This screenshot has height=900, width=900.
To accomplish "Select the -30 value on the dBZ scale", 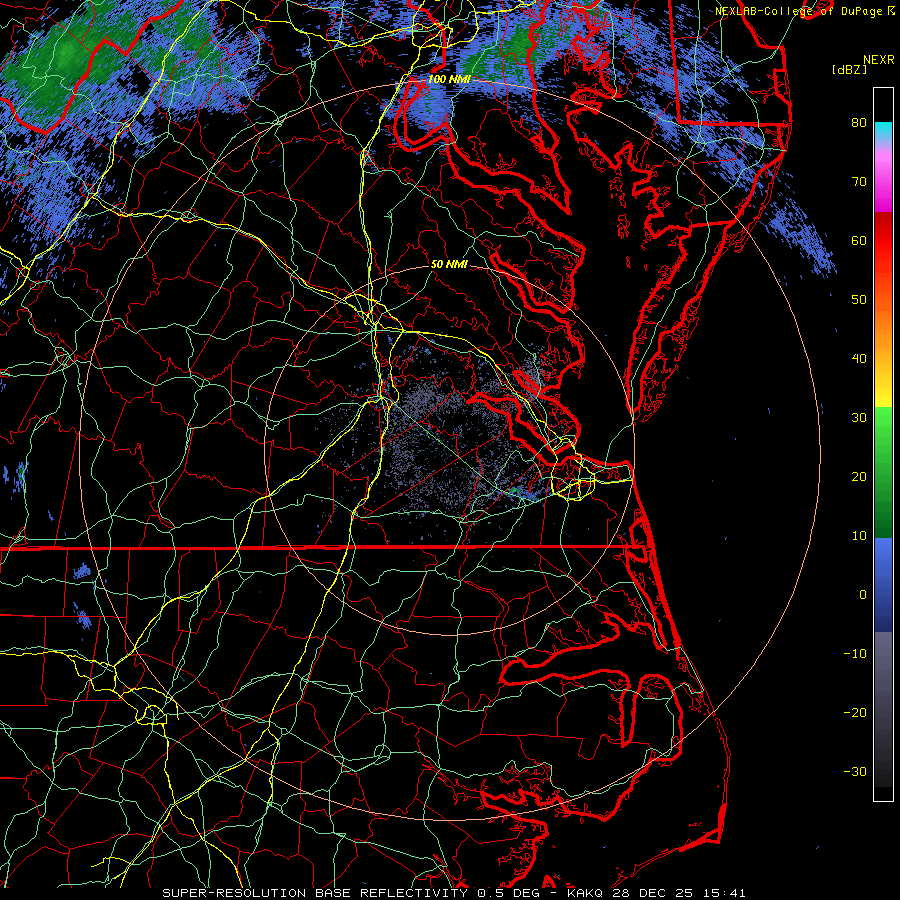I will (855, 771).
